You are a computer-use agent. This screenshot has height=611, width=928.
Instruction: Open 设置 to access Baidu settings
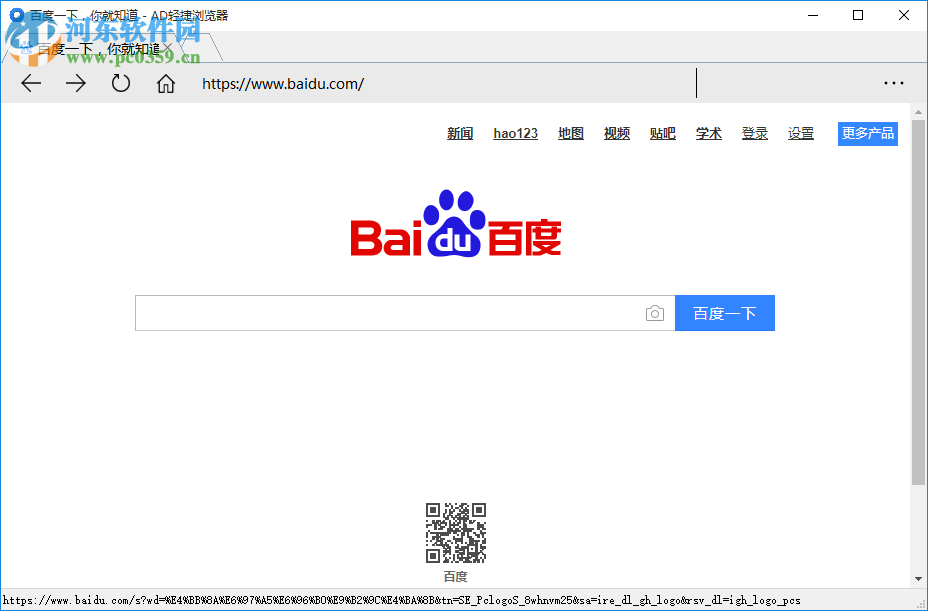(x=800, y=133)
